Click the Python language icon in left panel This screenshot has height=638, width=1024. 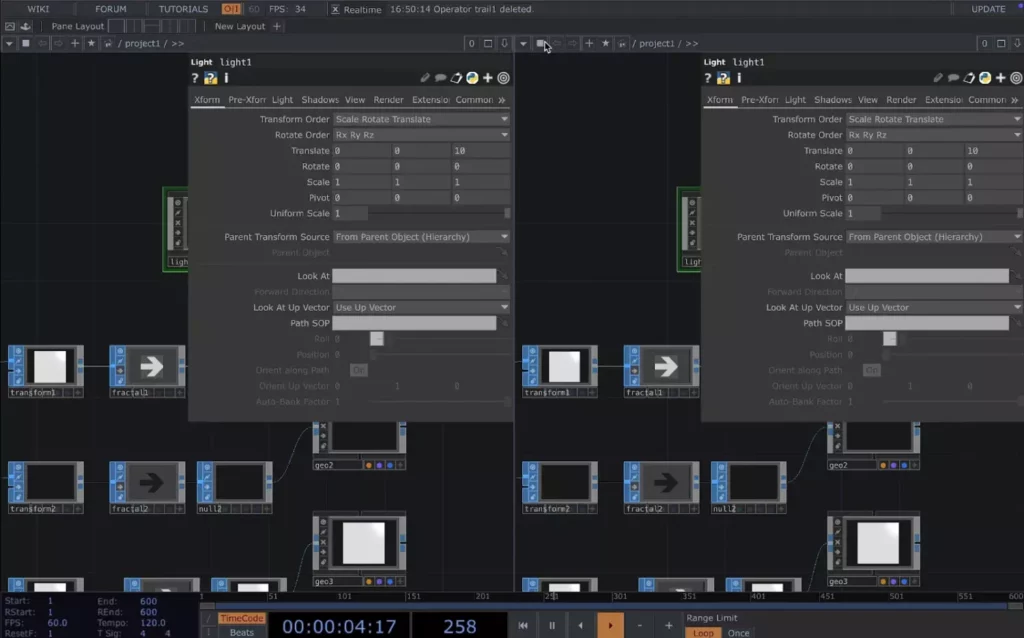tap(472, 78)
